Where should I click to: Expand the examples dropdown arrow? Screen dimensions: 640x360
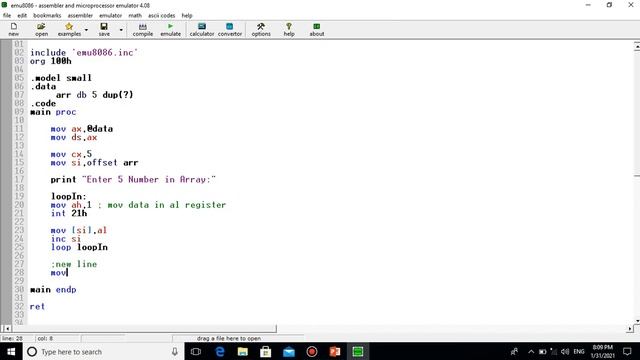click(86, 30)
